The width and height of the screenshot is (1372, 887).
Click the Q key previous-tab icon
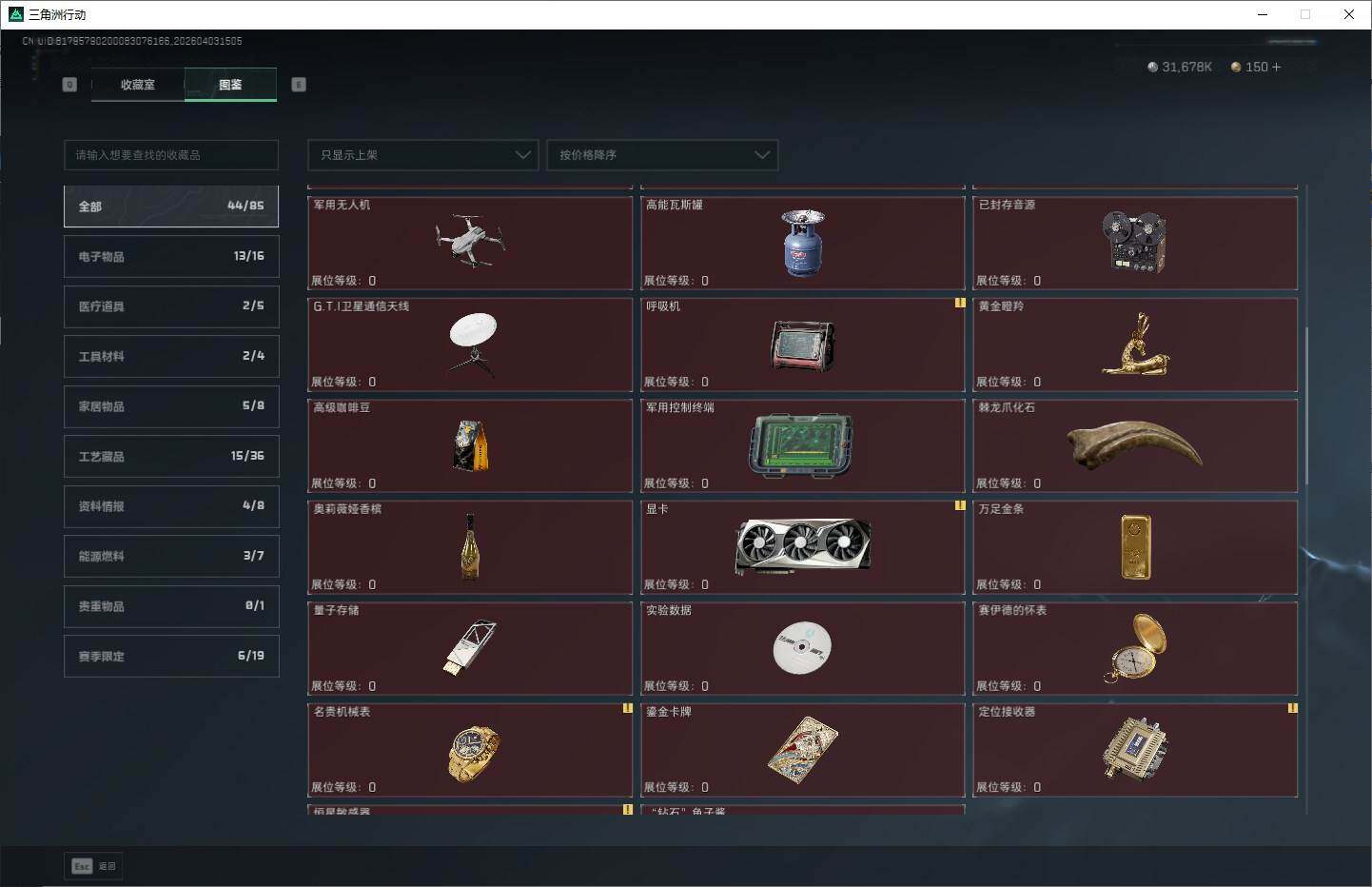69,85
